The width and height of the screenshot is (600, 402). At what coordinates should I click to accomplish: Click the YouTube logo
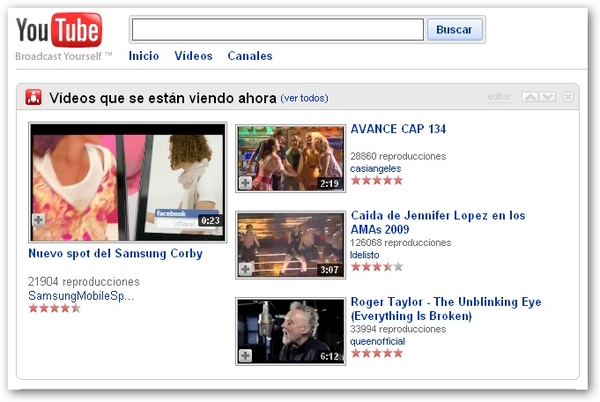[x=58, y=30]
